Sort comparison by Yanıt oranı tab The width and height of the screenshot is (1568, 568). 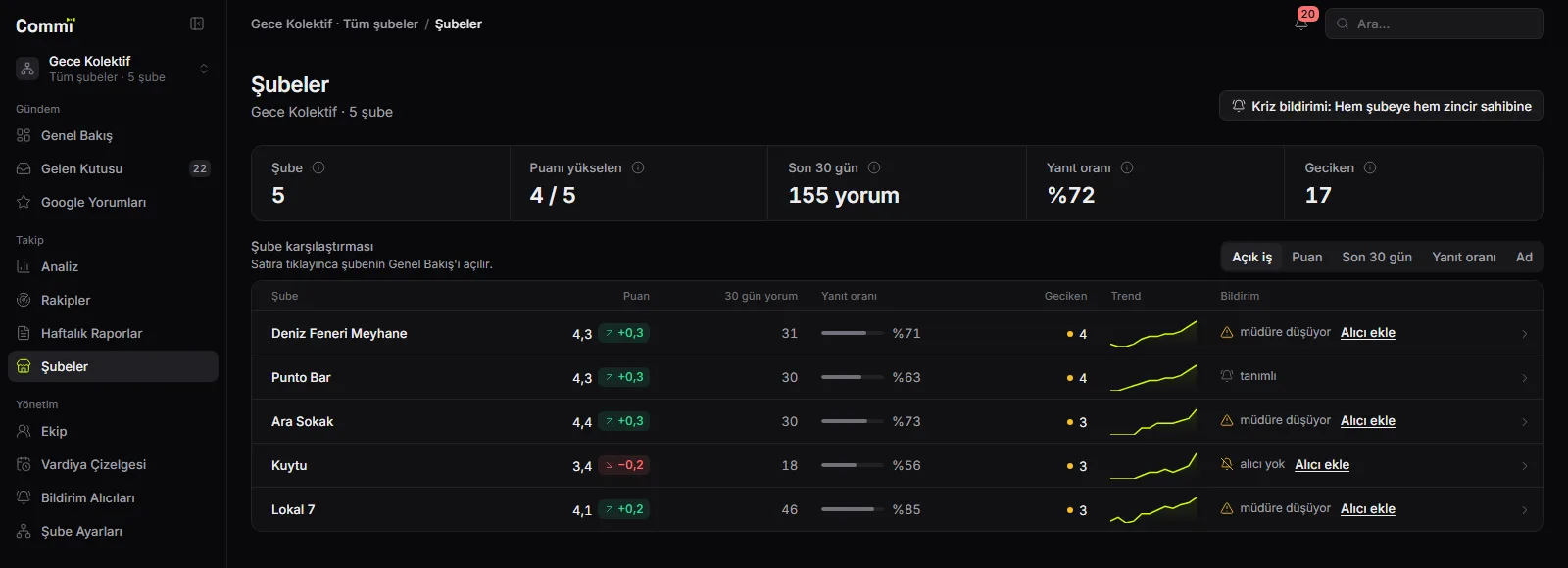[x=1464, y=257]
